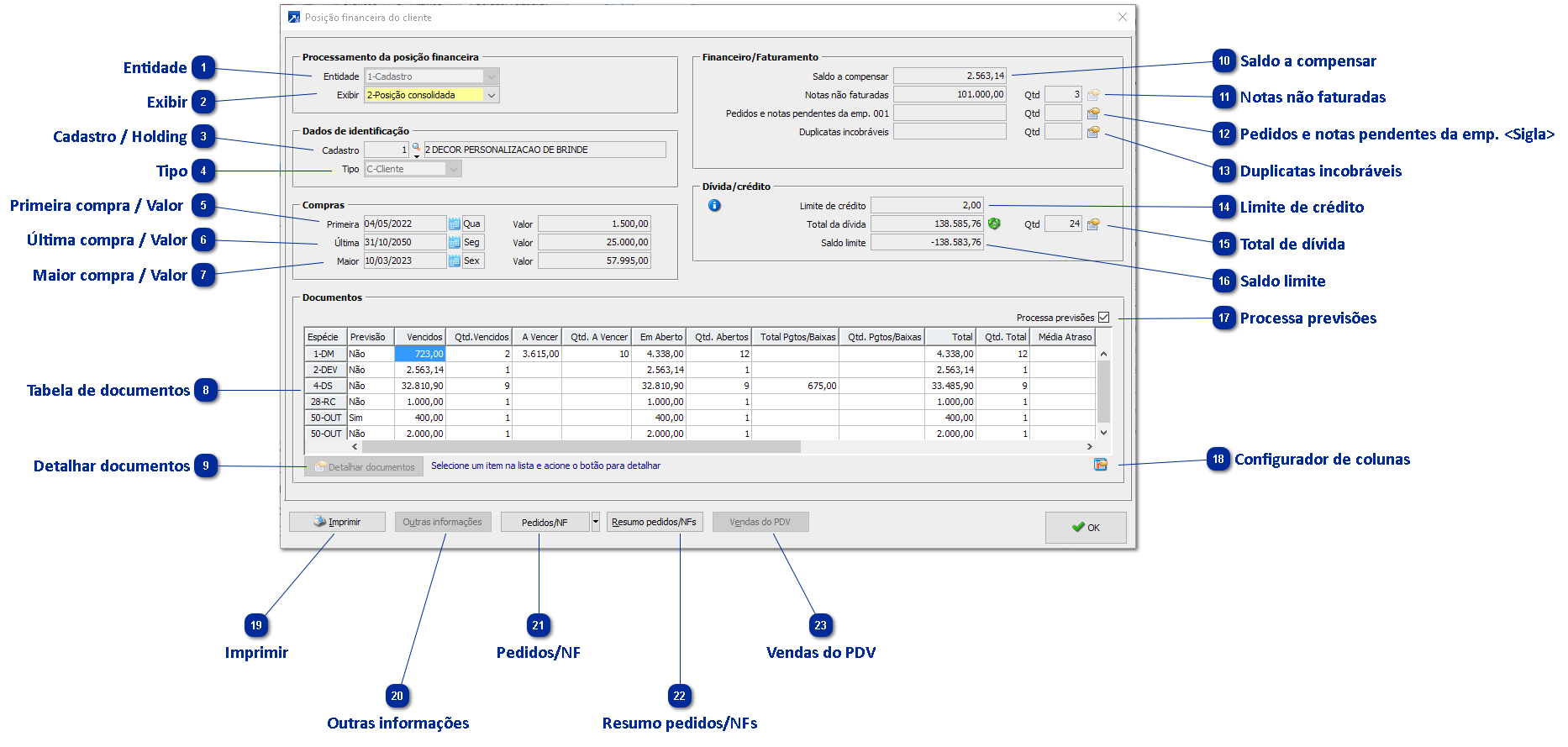
Task: Open the dropdown arrow beside Pedidos/NF
Action: [596, 522]
